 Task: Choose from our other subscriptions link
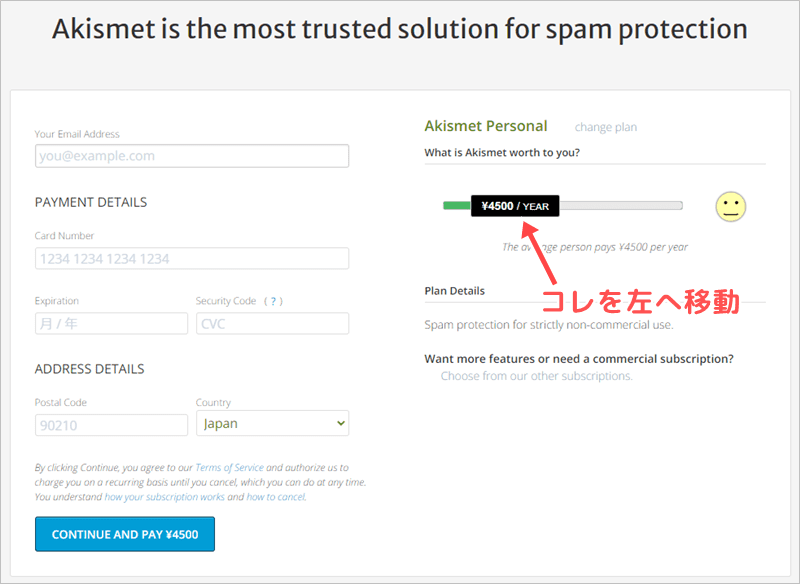tap(536, 376)
